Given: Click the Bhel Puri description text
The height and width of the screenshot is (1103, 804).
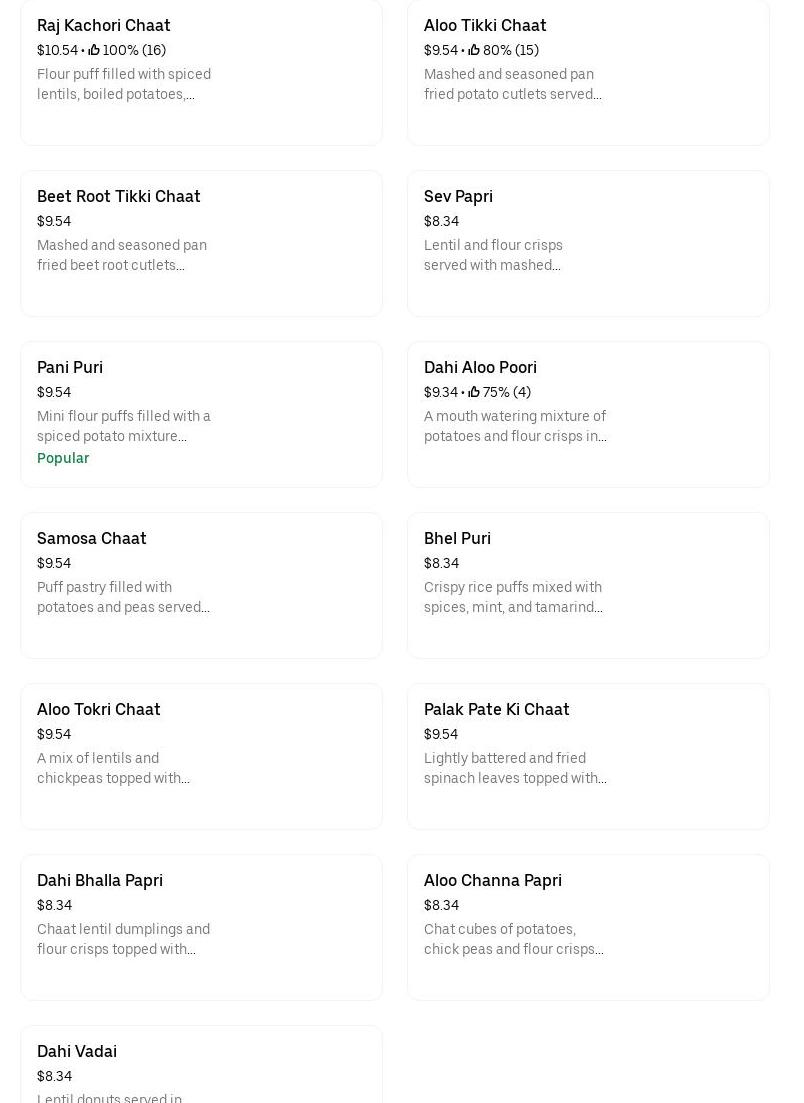Looking at the screenshot, I should point(513,597).
